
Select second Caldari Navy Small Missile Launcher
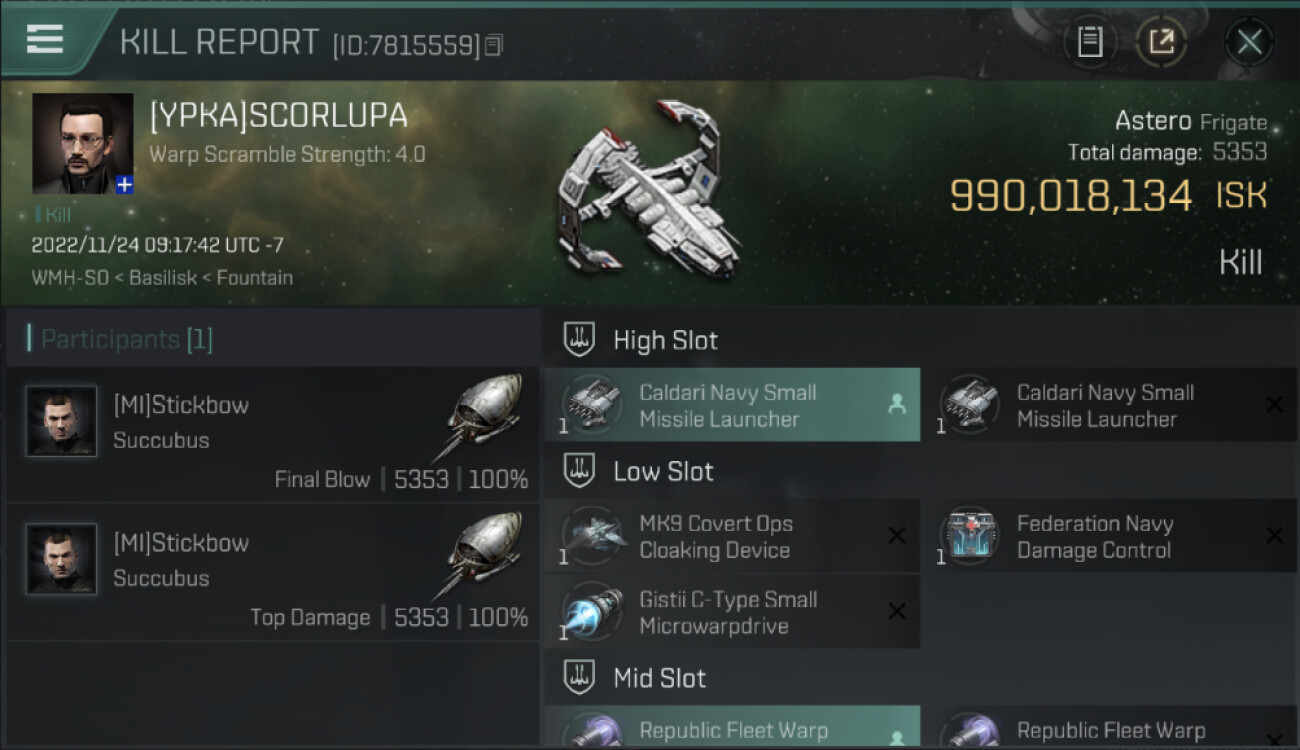(x=1109, y=405)
